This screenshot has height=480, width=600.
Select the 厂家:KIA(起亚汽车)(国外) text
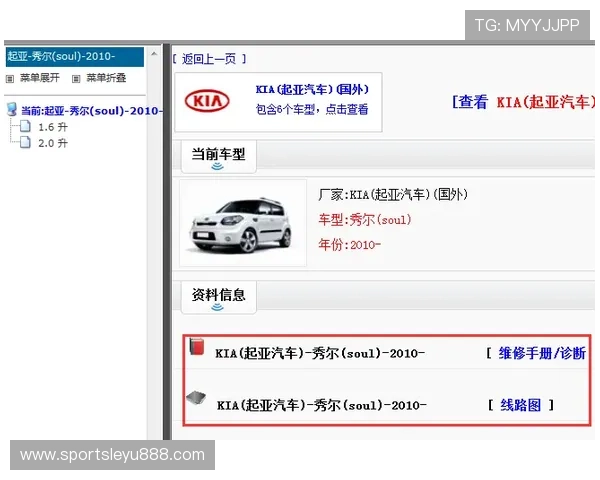(x=393, y=195)
